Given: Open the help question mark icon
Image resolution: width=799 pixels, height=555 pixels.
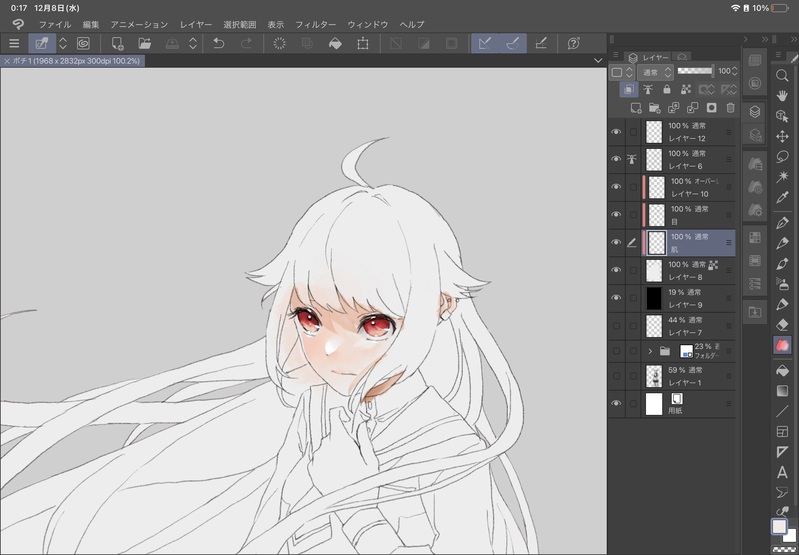Looking at the screenshot, I should (573, 44).
